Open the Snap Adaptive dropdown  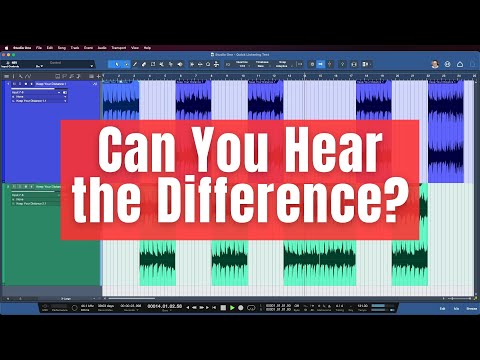pyautogui.click(x=282, y=64)
